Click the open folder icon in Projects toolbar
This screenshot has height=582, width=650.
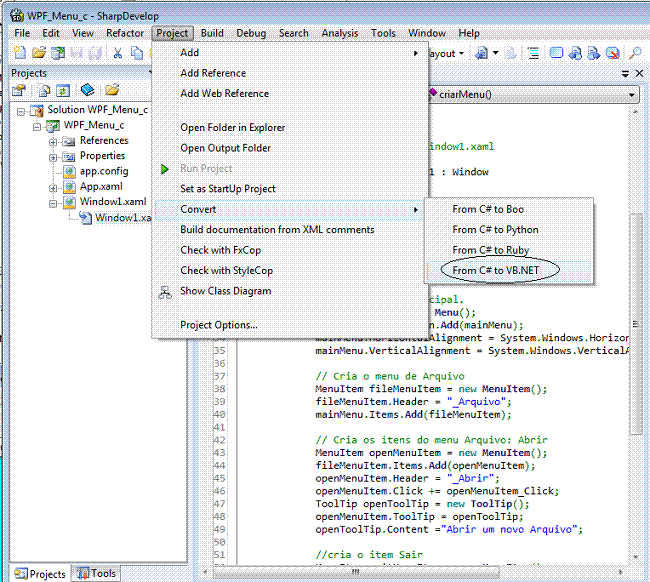(112, 90)
